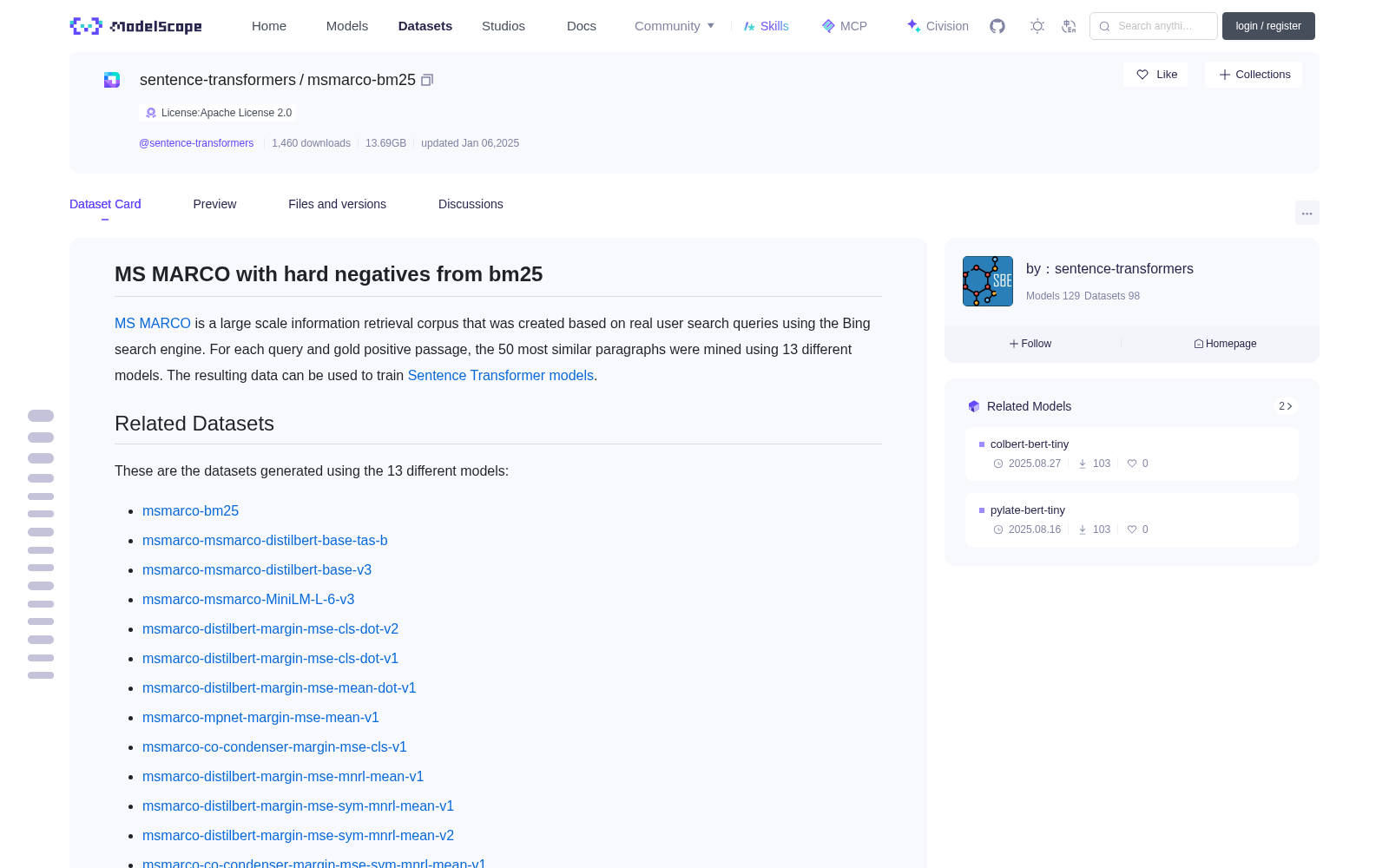Viewport: 1389px width, 868px height.
Task: Open the GitHub icon link
Action: (x=997, y=26)
